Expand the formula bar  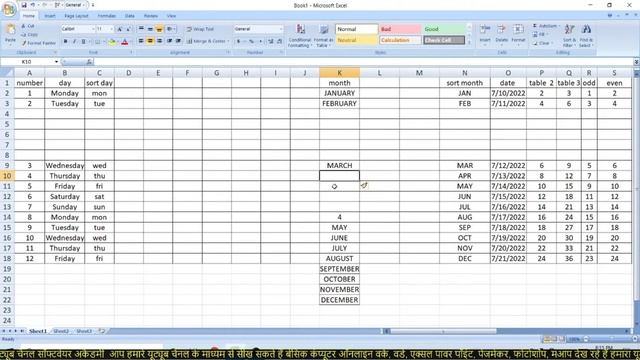(x=636, y=62)
